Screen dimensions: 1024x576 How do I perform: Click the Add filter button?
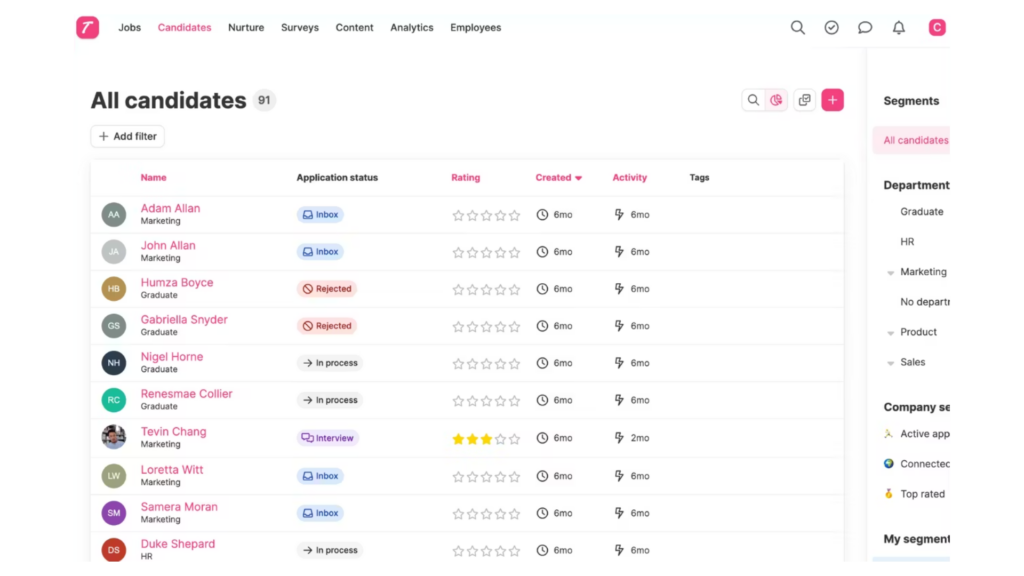tap(127, 136)
